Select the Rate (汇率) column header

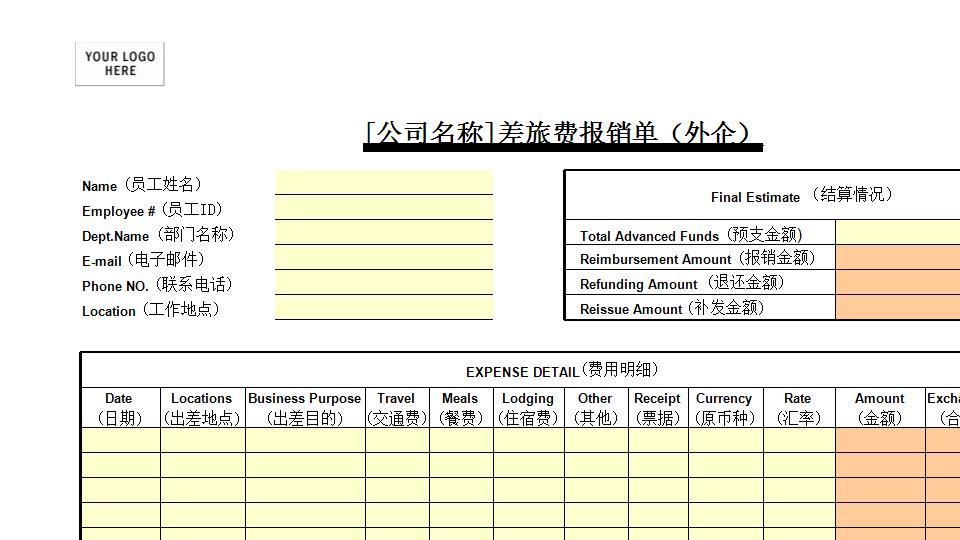(x=799, y=408)
